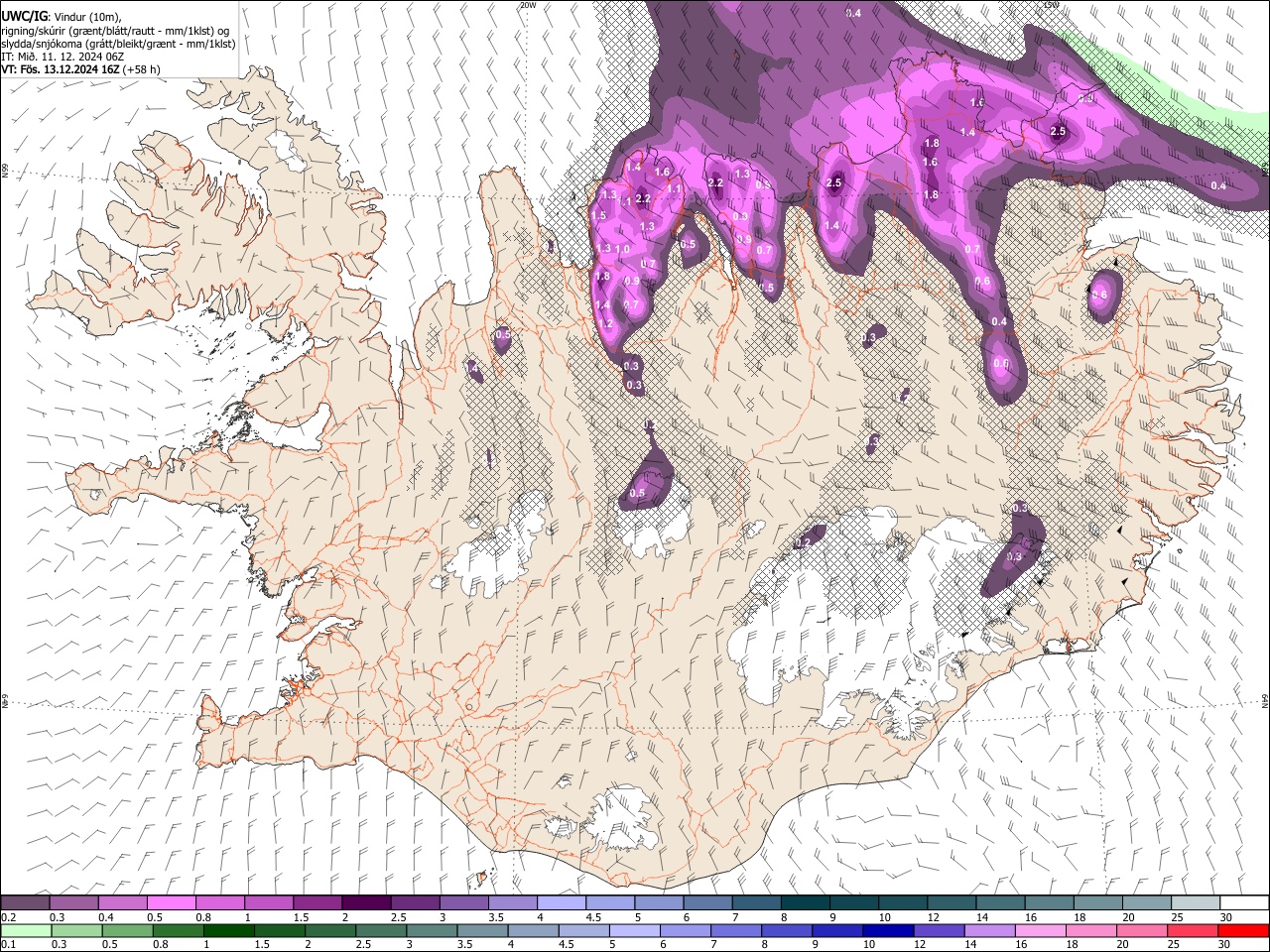Choose pink lower swatch between 20 and 25
Screen dimensions: 1270x952
coord(1142,930)
